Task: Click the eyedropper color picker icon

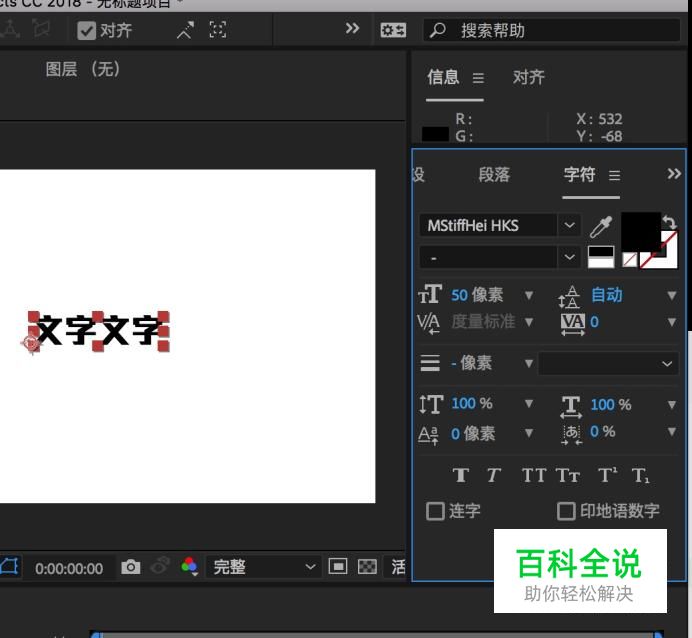Action: 600,227
